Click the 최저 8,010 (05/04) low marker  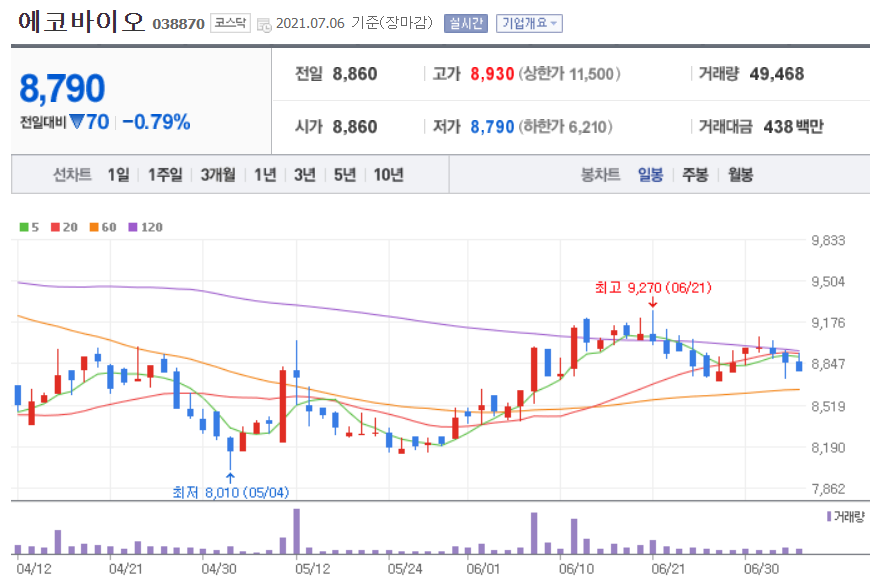click(x=230, y=492)
